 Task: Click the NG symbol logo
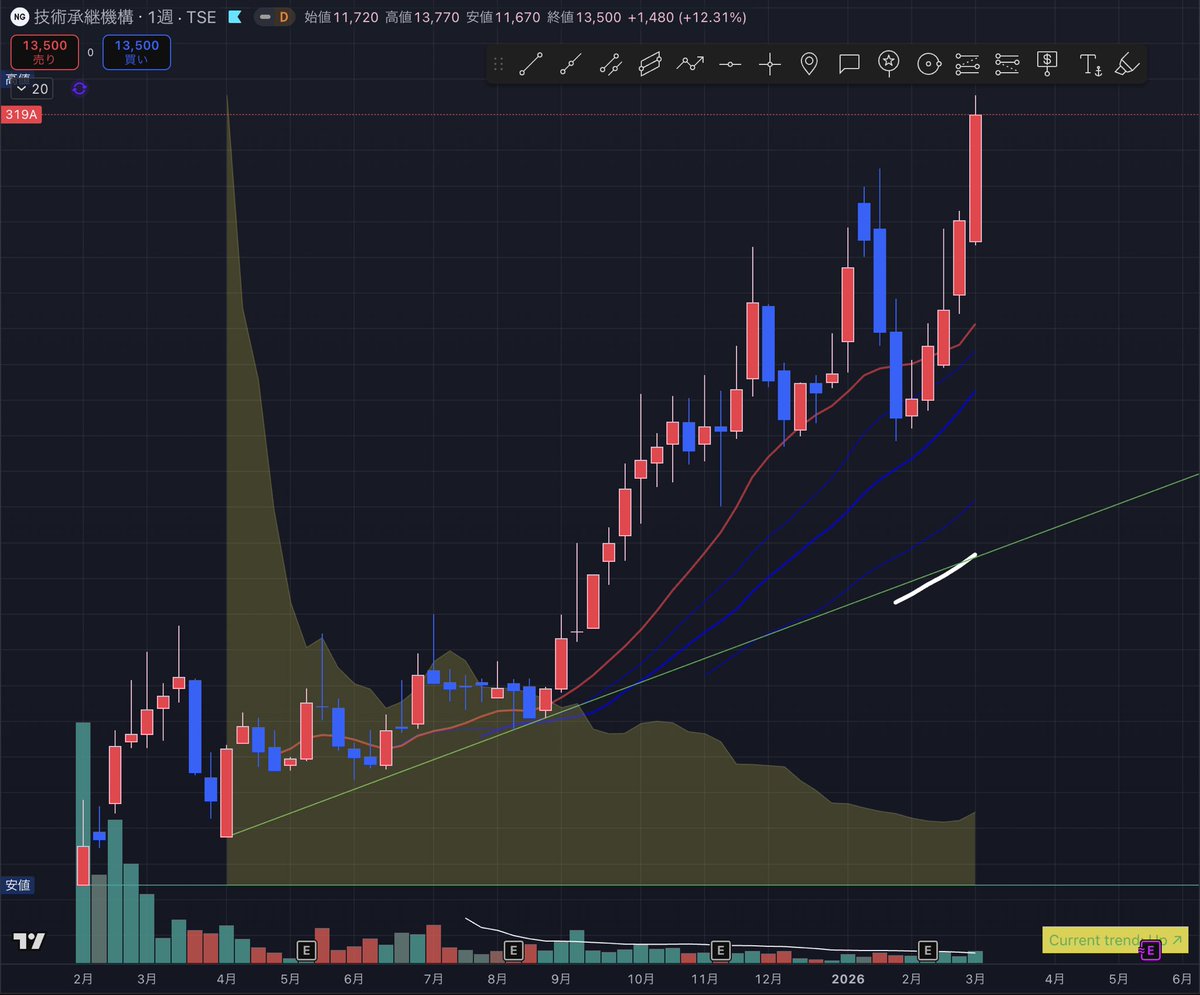(18, 18)
